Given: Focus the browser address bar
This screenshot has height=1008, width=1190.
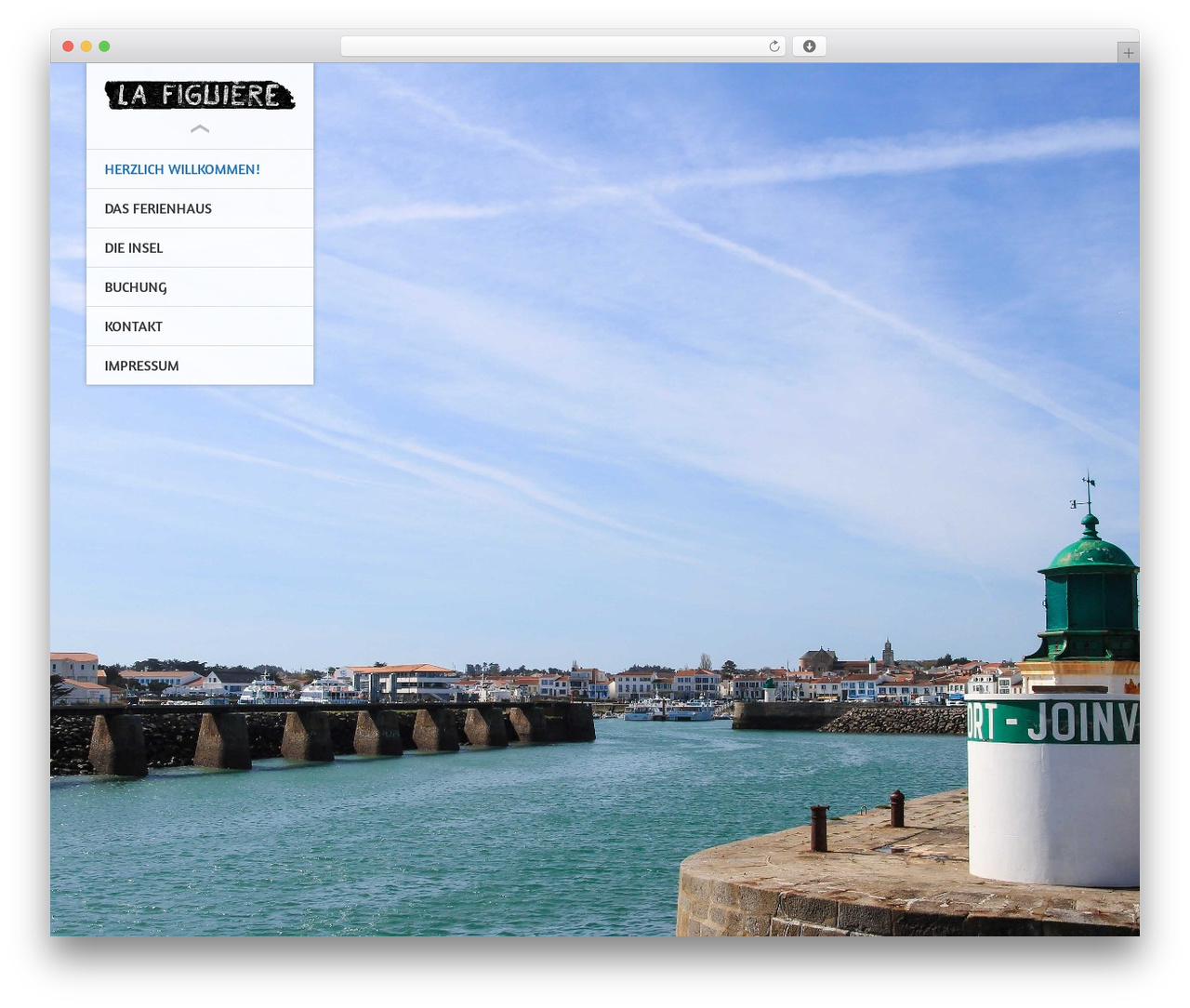Looking at the screenshot, I should (x=563, y=46).
